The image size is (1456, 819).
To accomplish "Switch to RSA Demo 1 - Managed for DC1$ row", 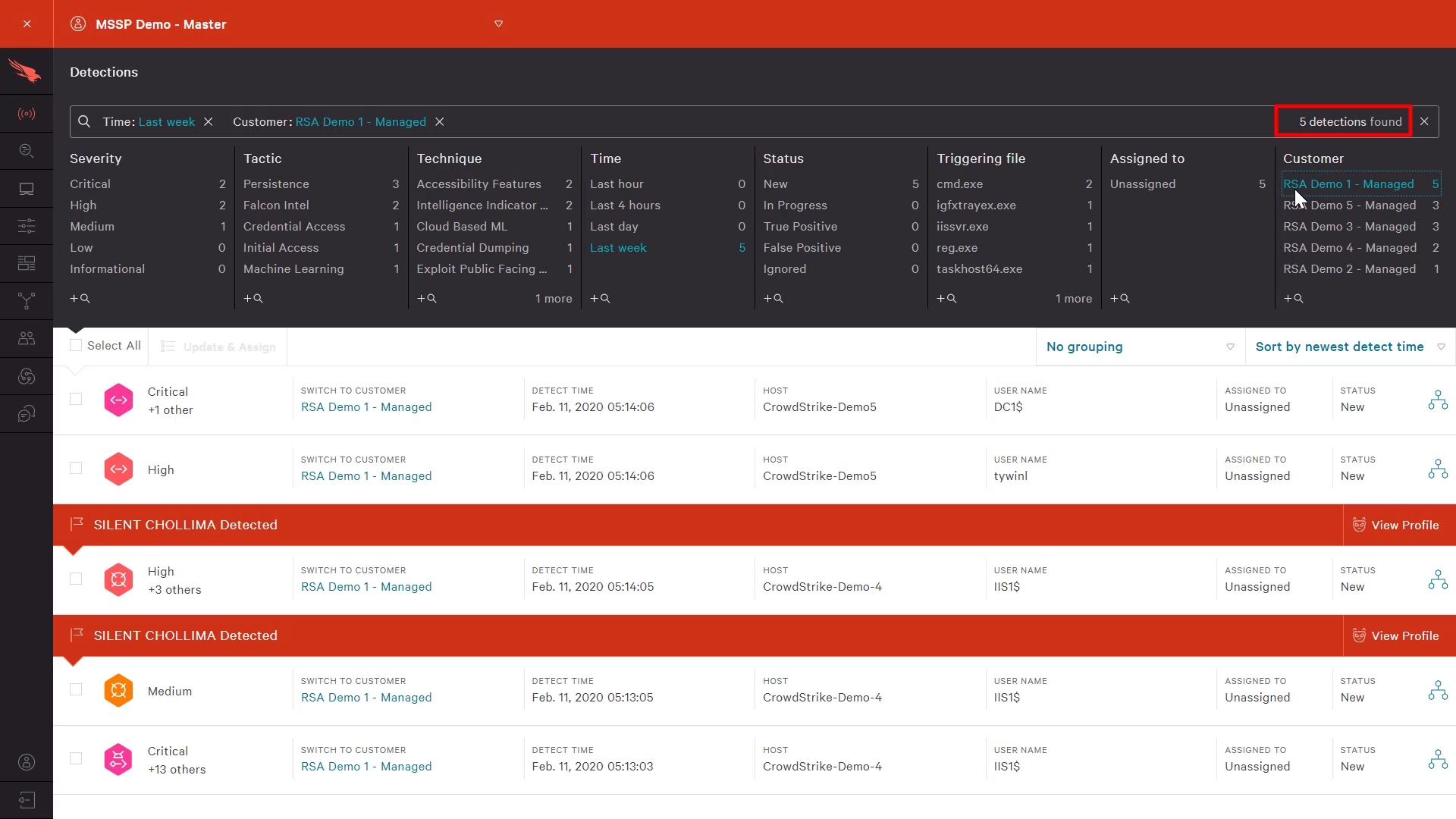I will pyautogui.click(x=366, y=406).
